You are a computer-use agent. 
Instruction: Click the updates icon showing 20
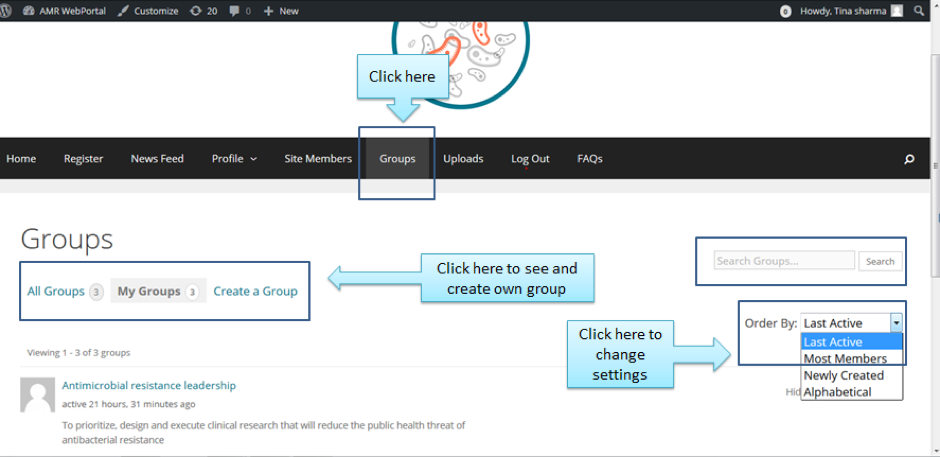coord(194,10)
